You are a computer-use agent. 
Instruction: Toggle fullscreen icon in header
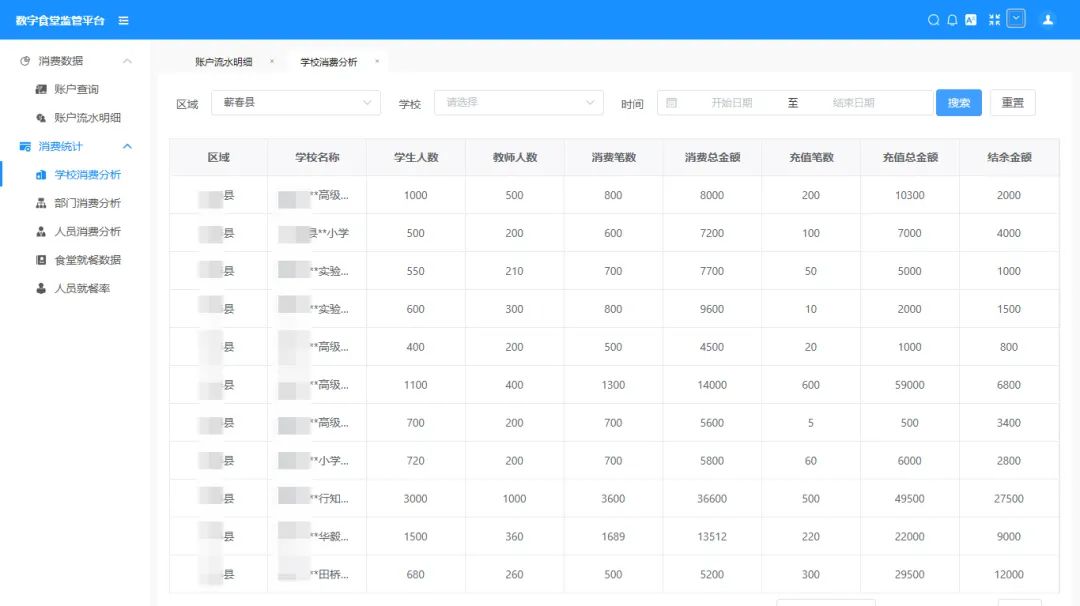point(994,20)
